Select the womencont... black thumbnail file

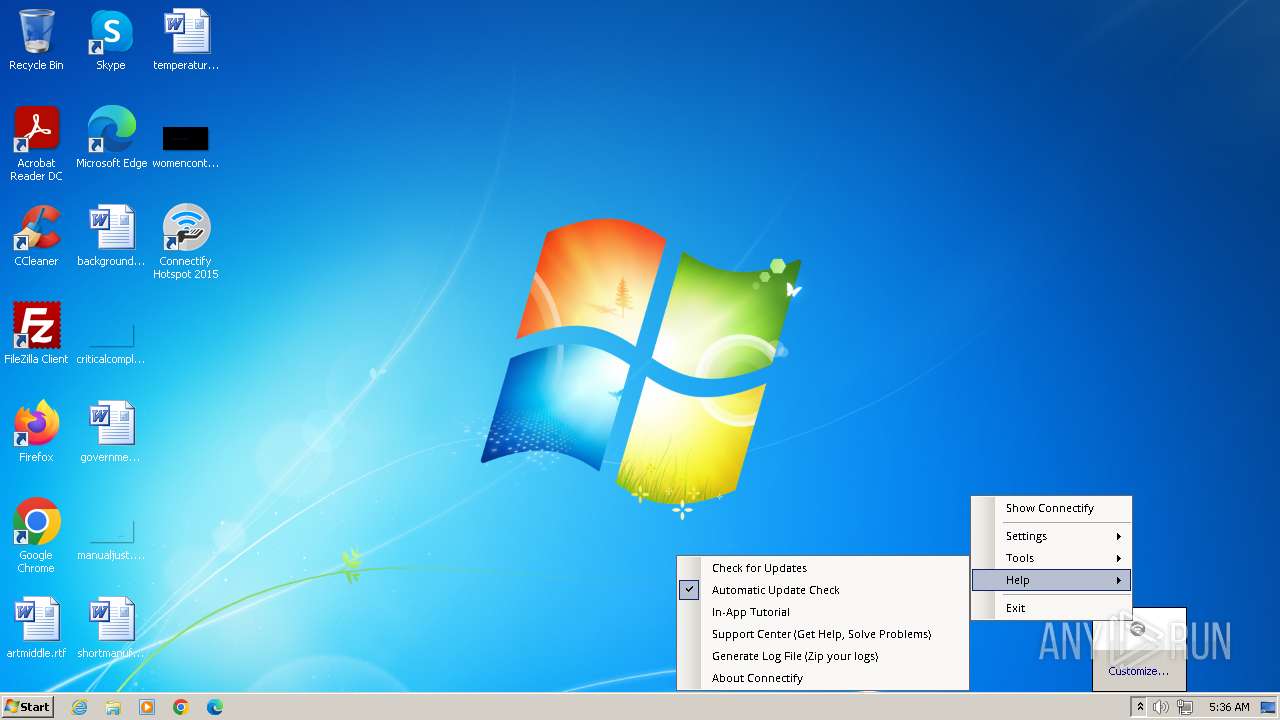coord(186,145)
